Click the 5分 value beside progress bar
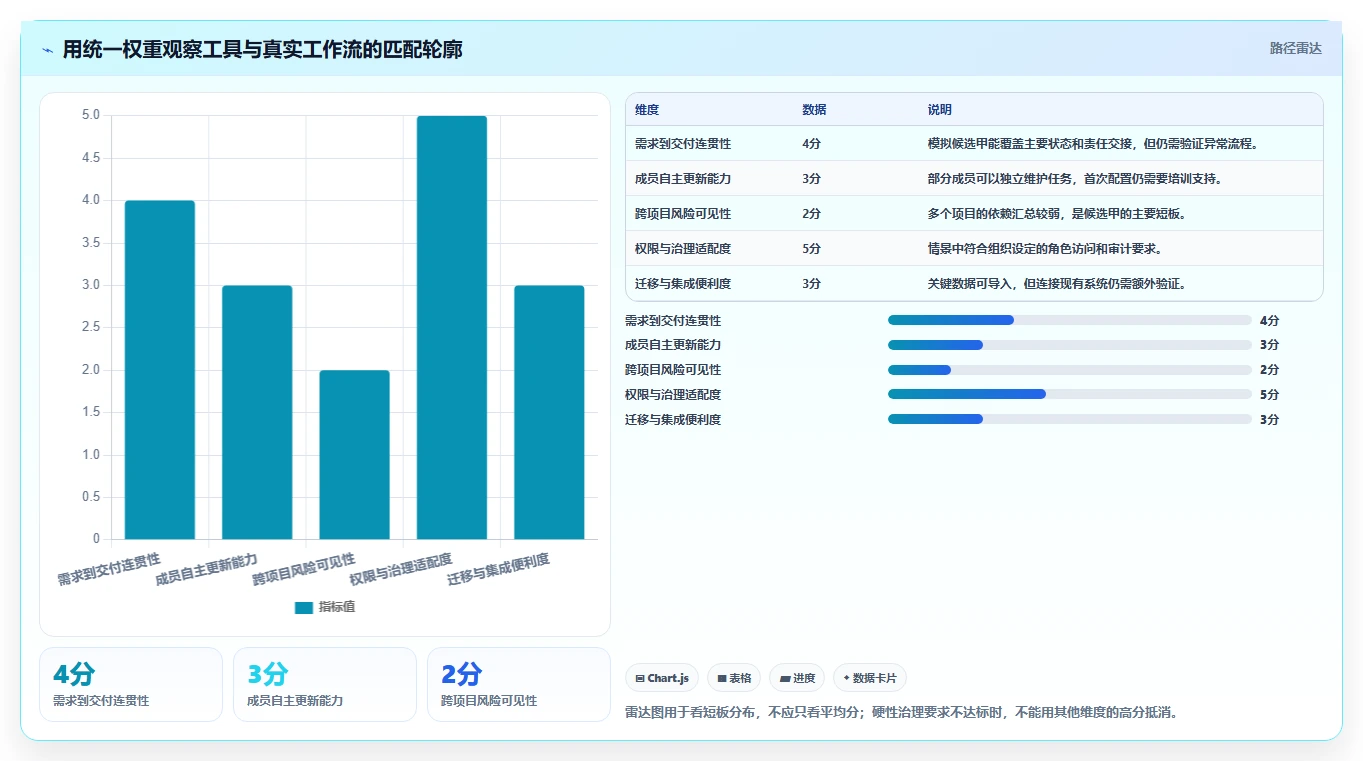Viewport: 1363px width, 761px height. tap(1269, 394)
